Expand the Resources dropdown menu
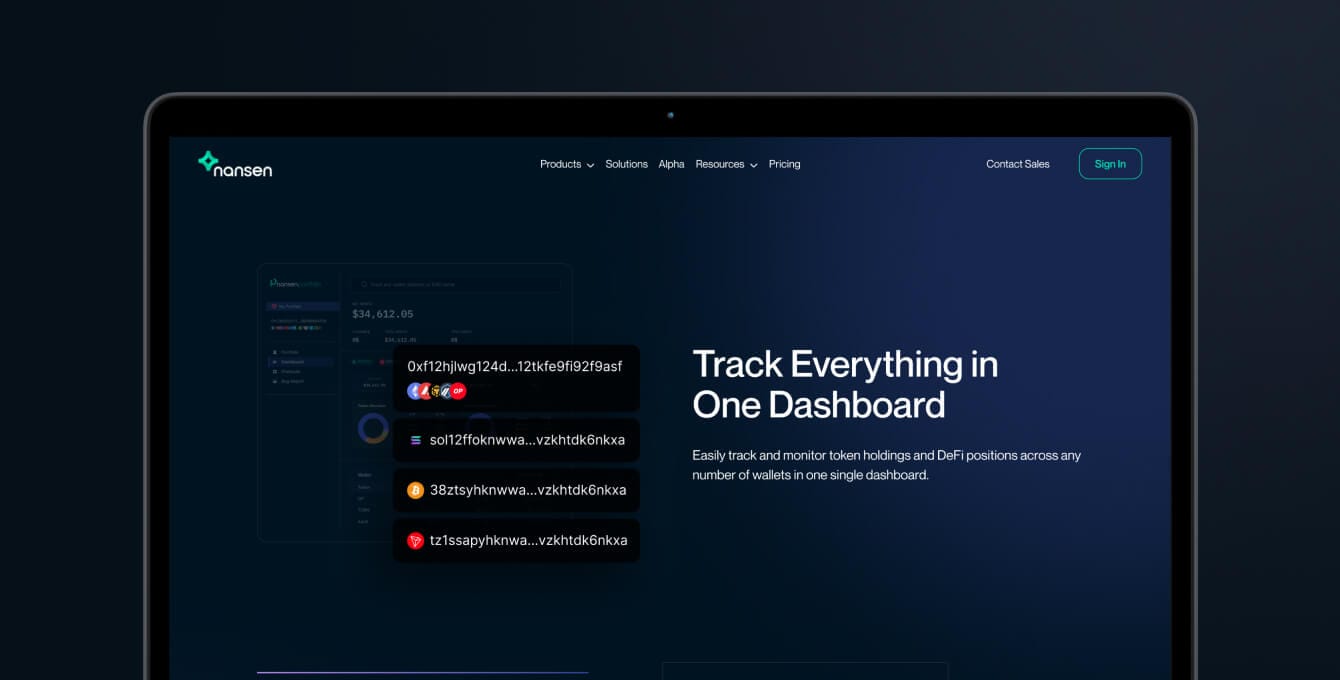 725,164
